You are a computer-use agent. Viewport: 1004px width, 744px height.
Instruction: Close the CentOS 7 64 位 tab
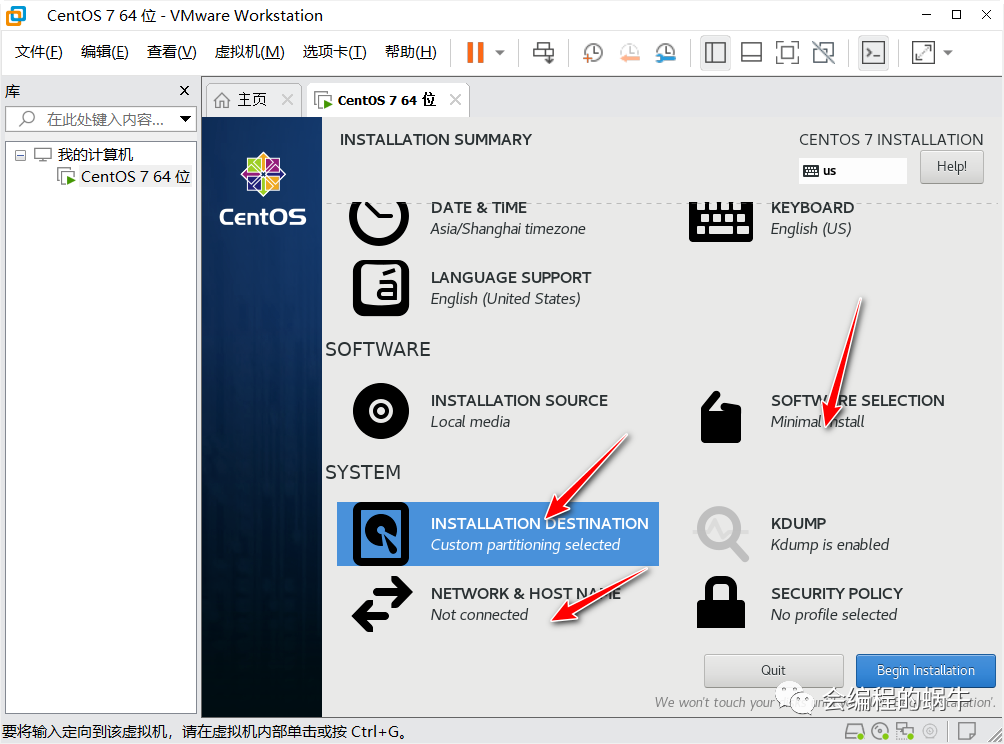click(x=455, y=100)
